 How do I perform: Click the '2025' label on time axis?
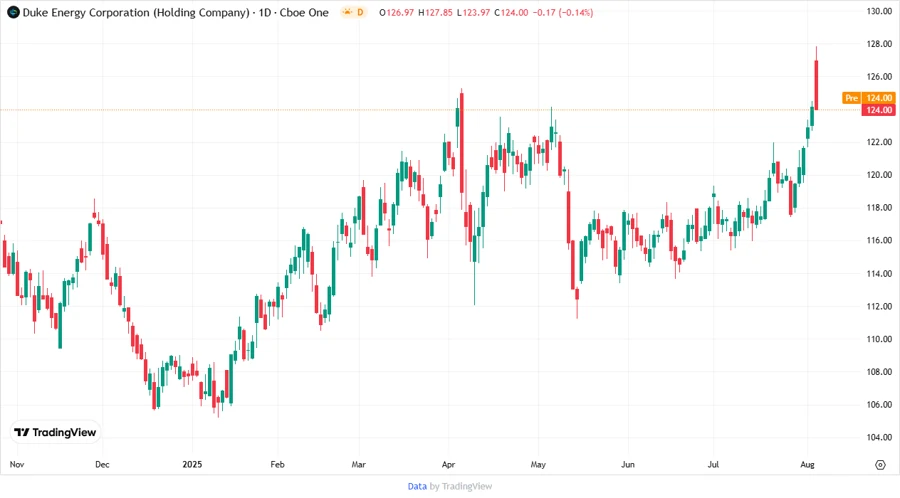coord(192,464)
